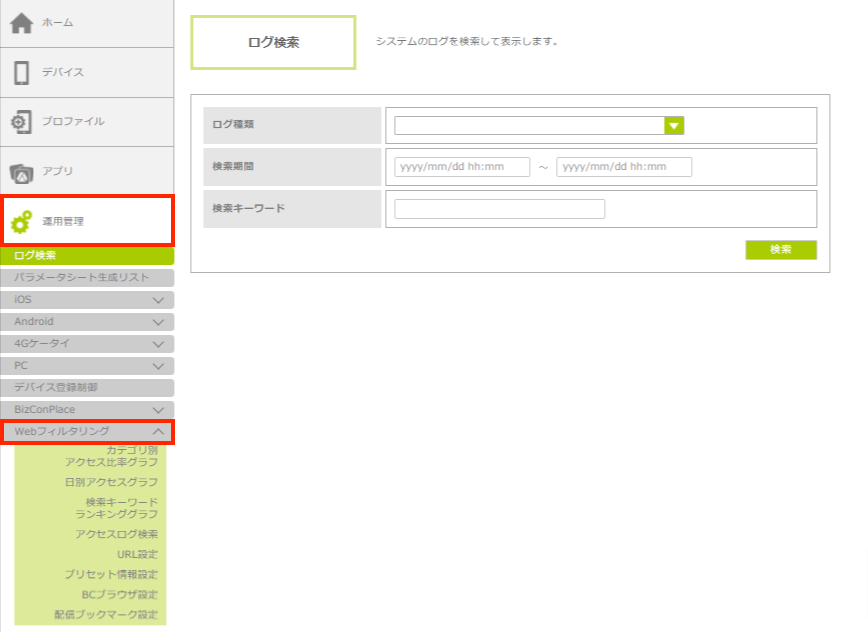This screenshot has width=868, height=632.
Task: Click the green gears 運用管理 icon
Action: coord(21,222)
